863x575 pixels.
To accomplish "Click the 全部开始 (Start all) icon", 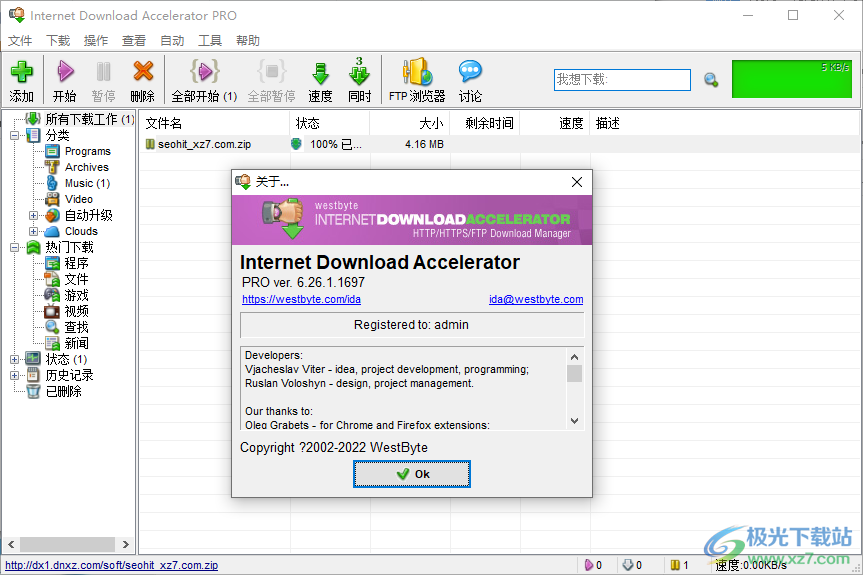I will click(x=204, y=72).
